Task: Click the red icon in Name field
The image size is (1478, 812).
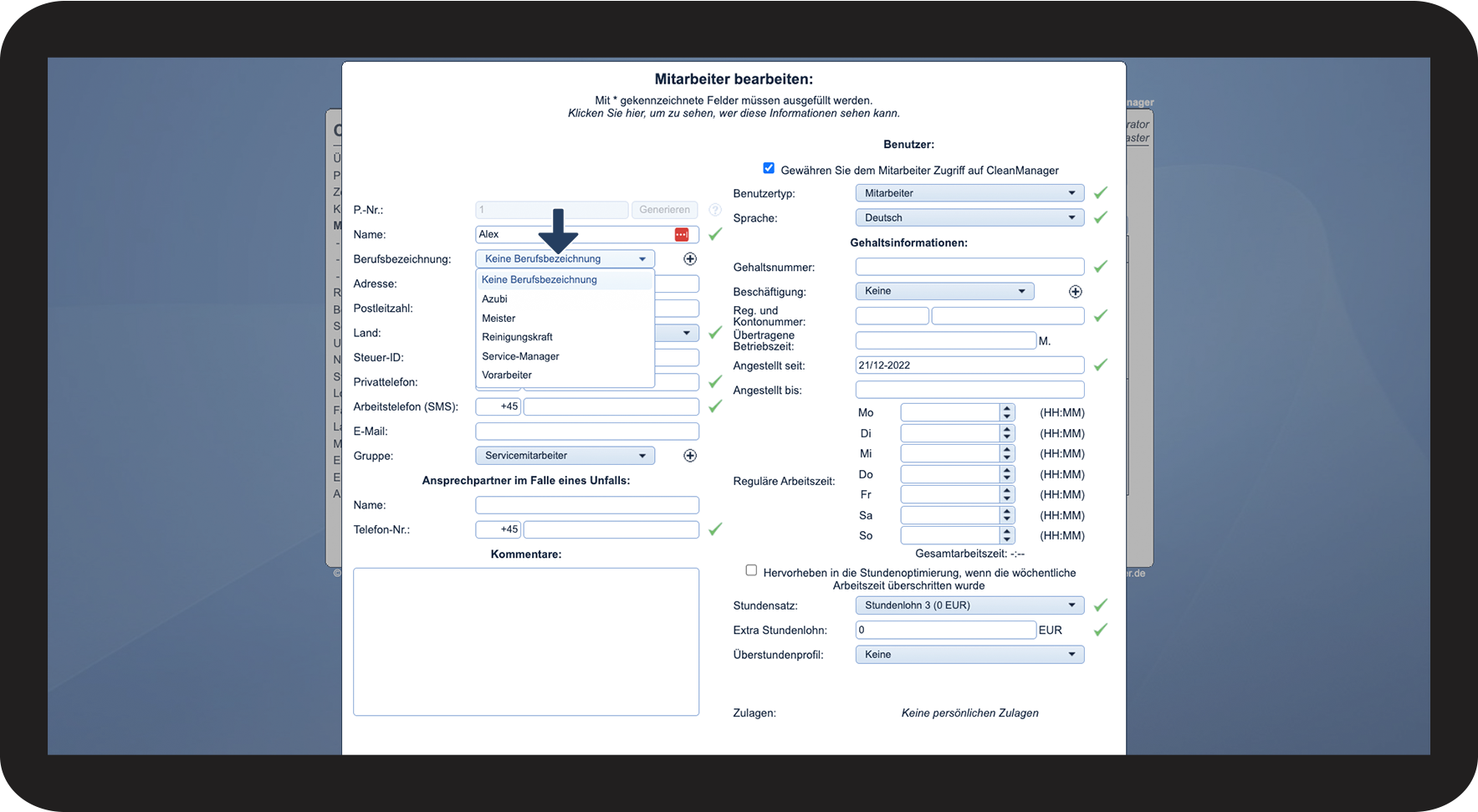Action: pos(682,235)
